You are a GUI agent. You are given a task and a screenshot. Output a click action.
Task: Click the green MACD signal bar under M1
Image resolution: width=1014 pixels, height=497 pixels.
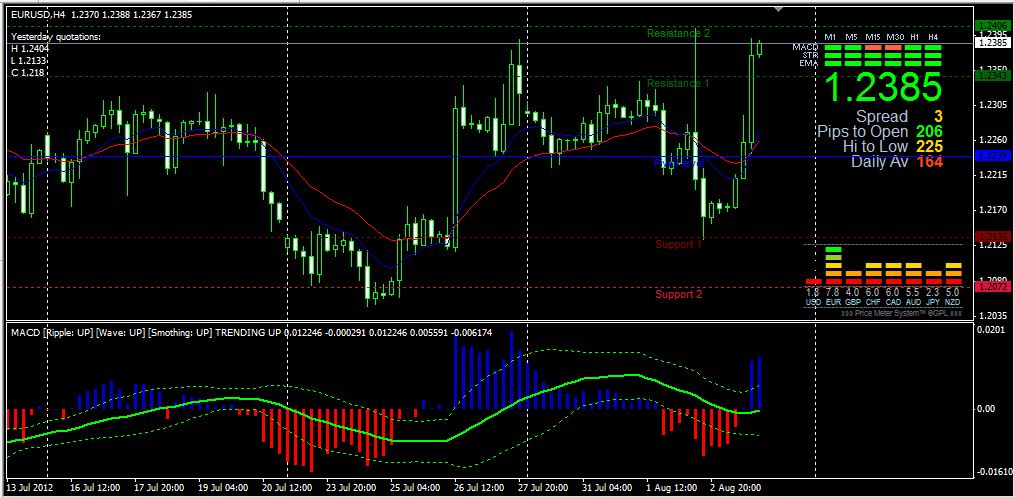click(x=833, y=47)
